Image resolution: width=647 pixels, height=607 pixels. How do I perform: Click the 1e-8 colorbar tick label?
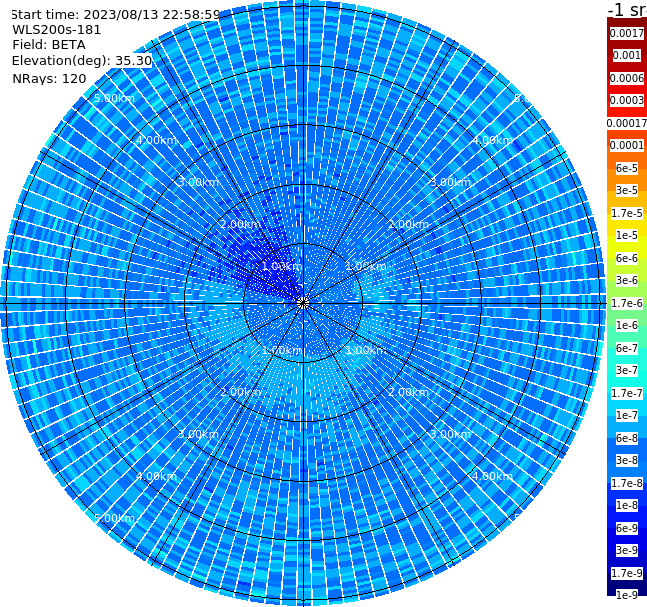[x=626, y=505]
